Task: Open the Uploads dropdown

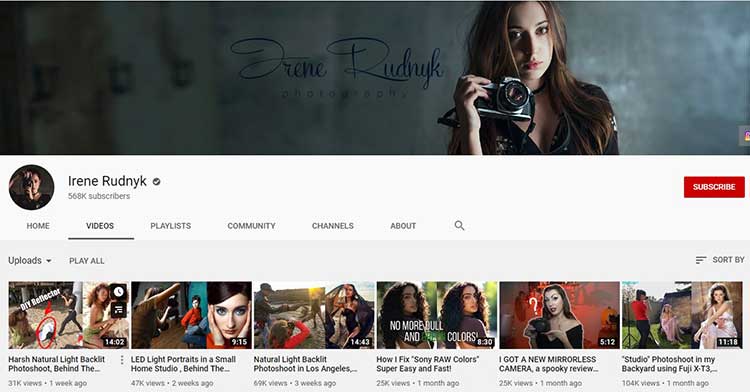Action: [x=30, y=261]
